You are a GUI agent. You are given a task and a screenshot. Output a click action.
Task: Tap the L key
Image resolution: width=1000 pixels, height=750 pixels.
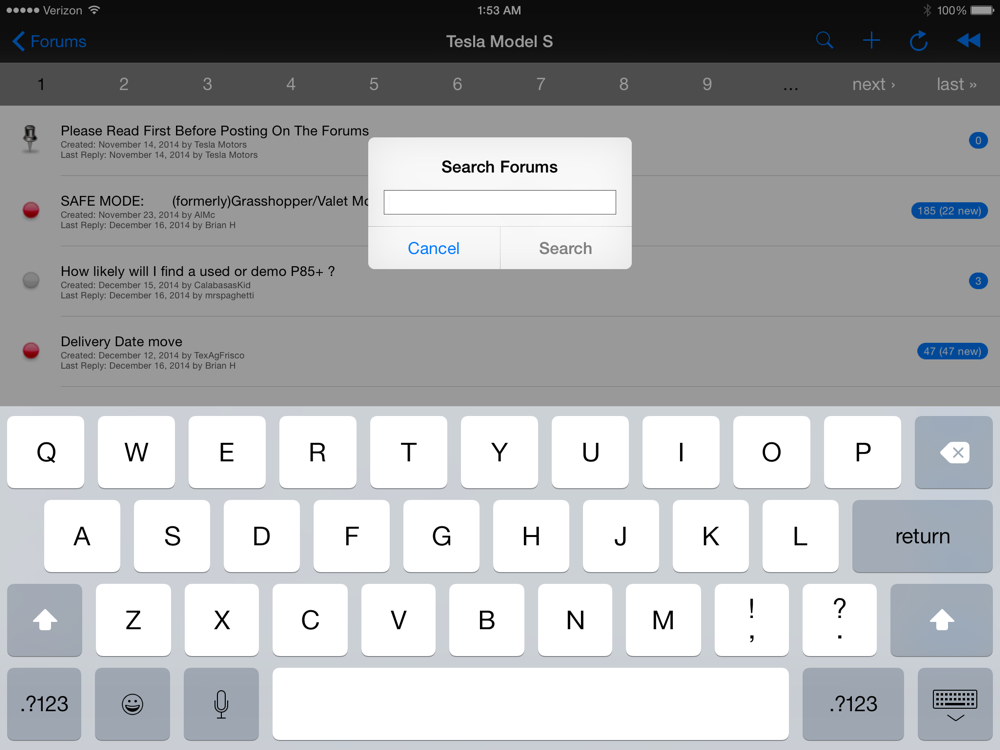coord(800,536)
